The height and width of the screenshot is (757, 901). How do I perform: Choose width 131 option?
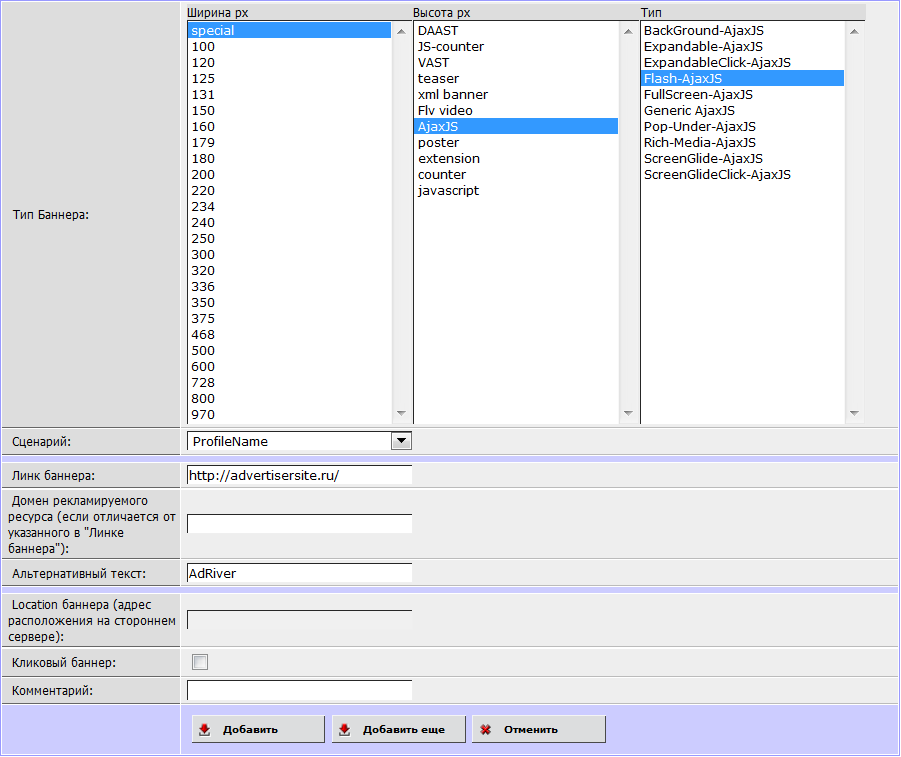pos(289,95)
